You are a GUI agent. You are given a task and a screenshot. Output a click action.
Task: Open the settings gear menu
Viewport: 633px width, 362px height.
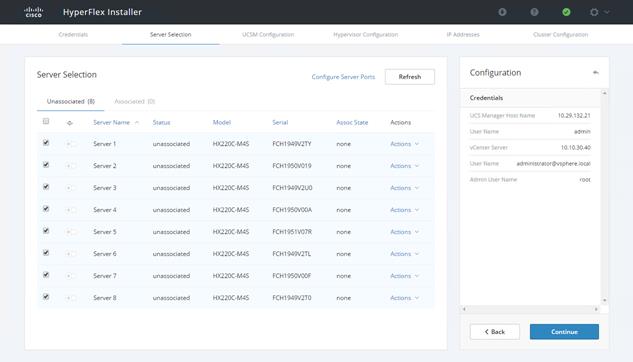pos(594,12)
